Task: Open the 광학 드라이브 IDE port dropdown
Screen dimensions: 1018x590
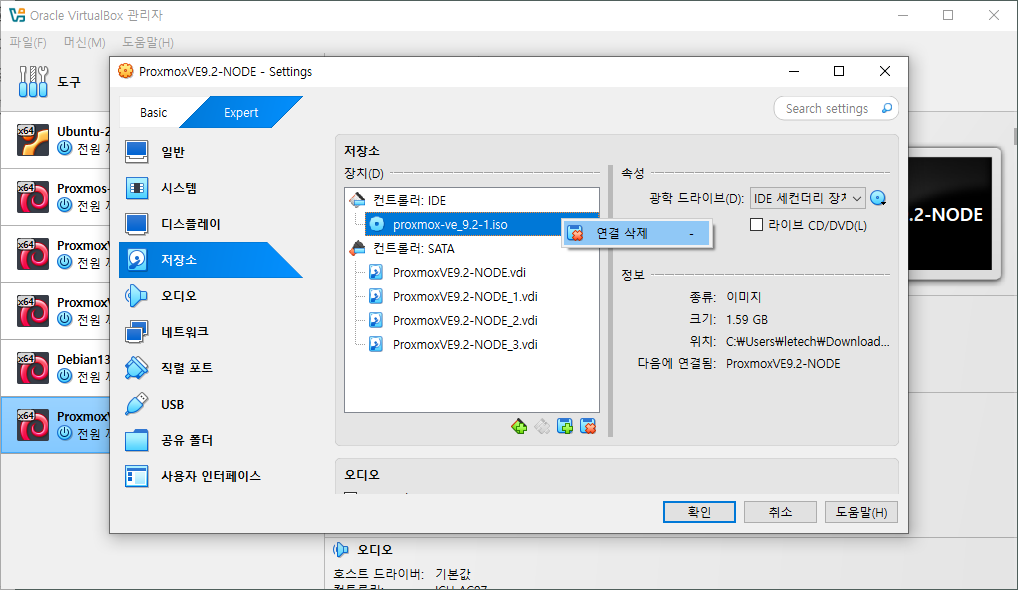Action: 808,199
